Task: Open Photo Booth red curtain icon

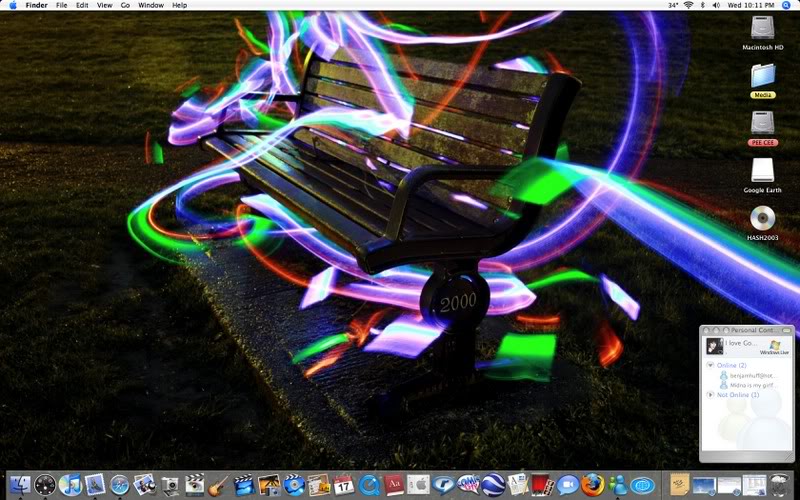Action: coord(542,485)
